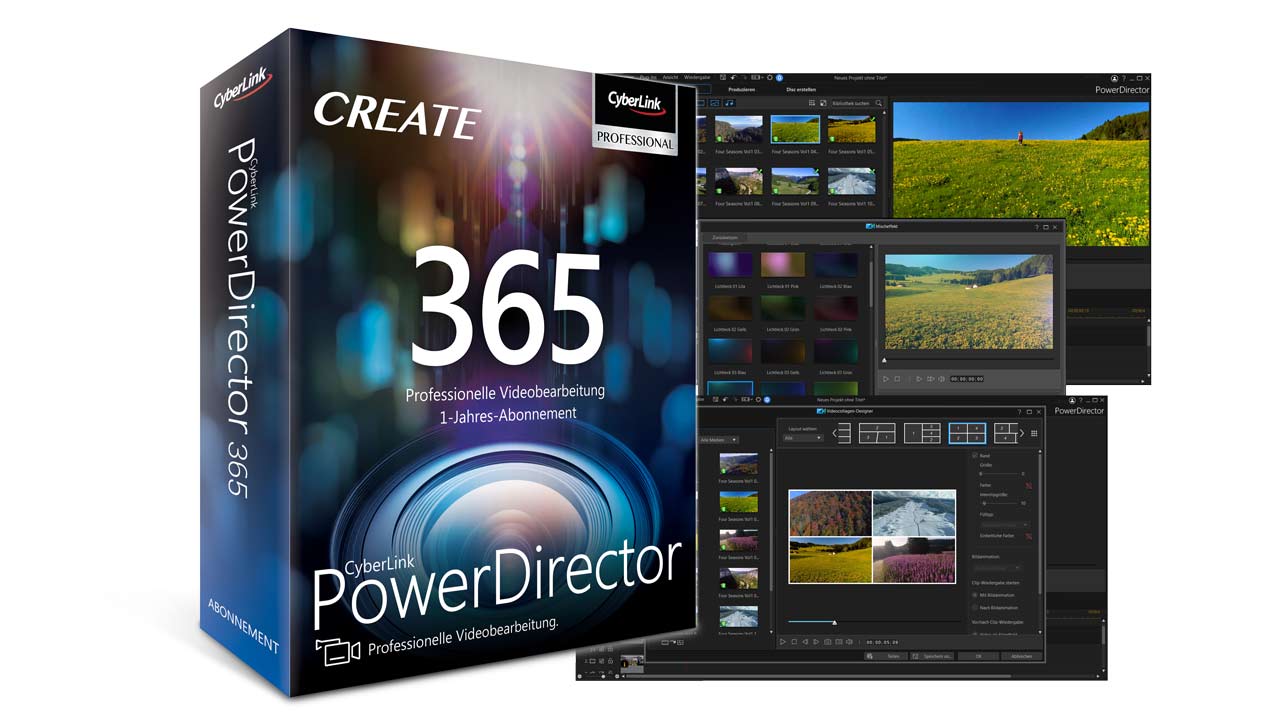
Task: Open the Füllart dropdown
Action: click(x=1004, y=524)
